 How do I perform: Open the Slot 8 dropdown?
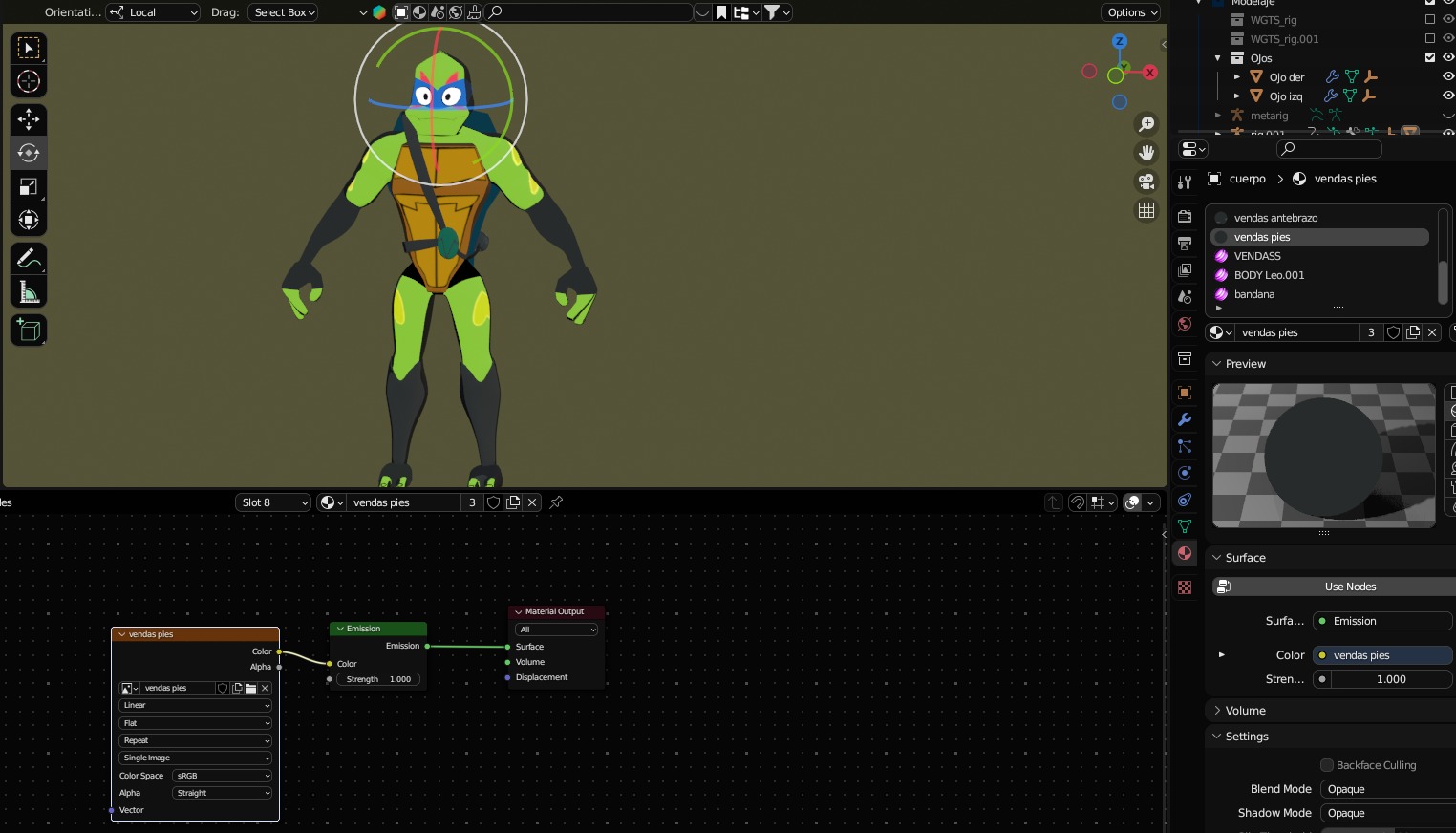pyautogui.click(x=273, y=502)
